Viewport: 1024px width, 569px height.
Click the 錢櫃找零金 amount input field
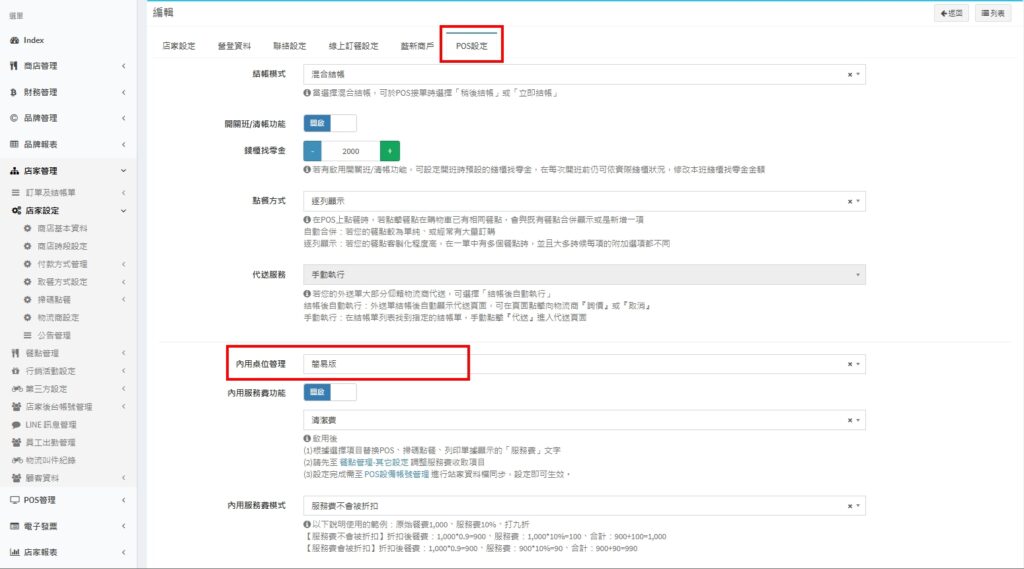click(x=350, y=151)
